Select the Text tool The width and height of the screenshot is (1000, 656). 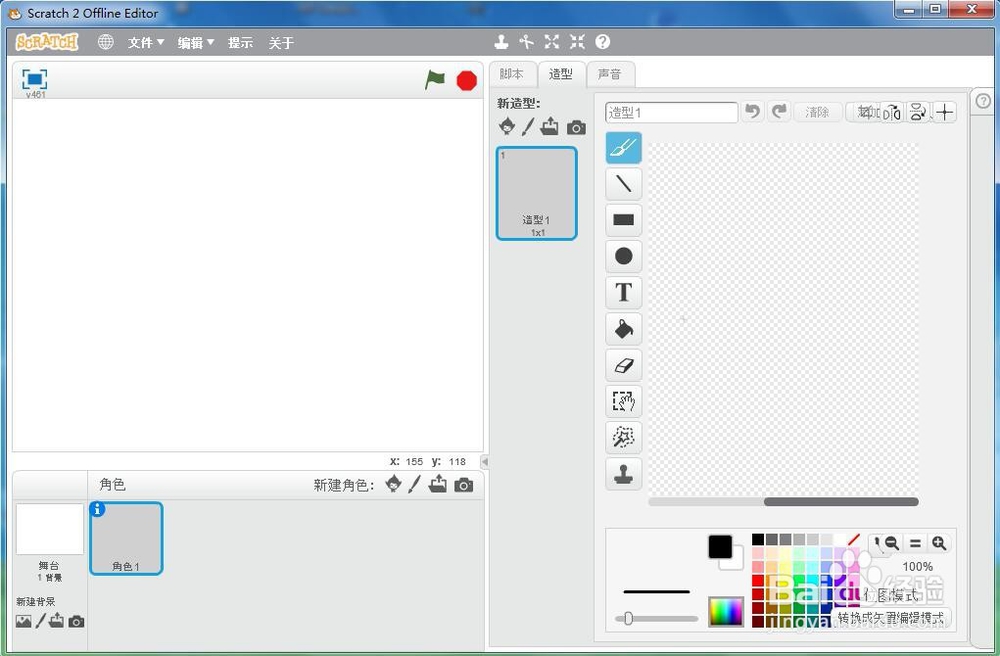click(623, 293)
